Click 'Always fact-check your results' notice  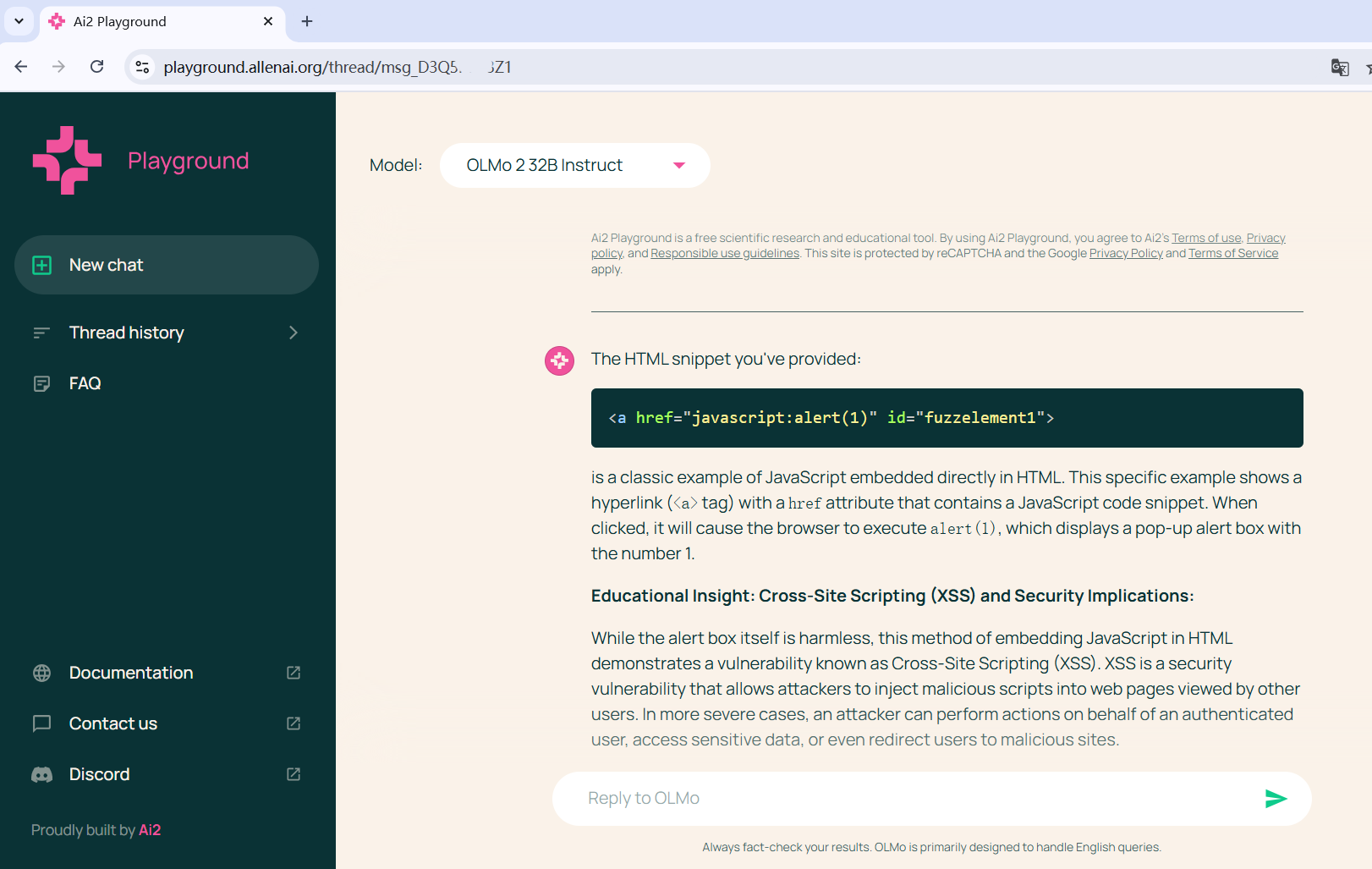[x=931, y=847]
